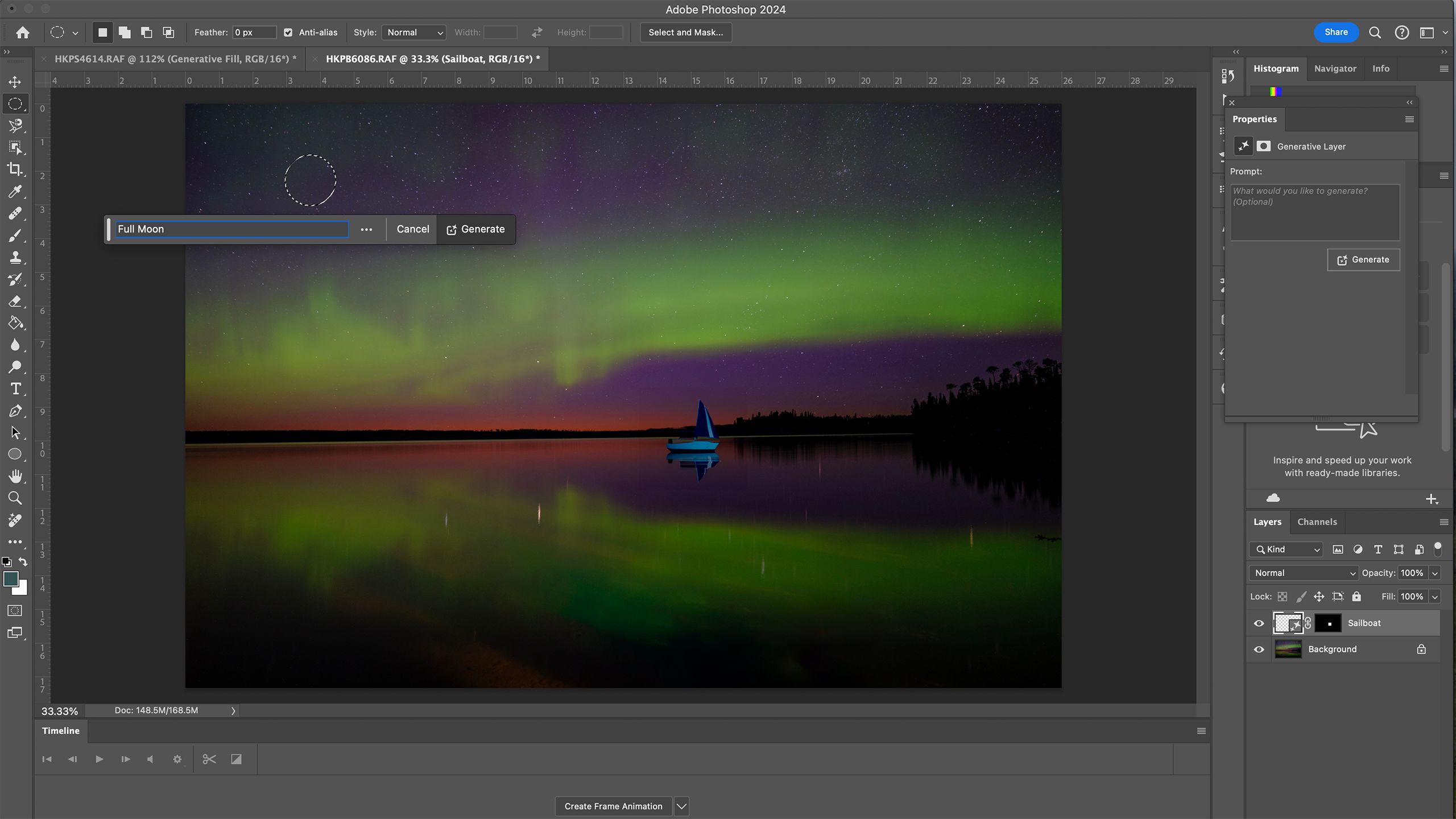The image size is (1456, 819).
Task: Select the Path Selection tool
Action: (15, 433)
